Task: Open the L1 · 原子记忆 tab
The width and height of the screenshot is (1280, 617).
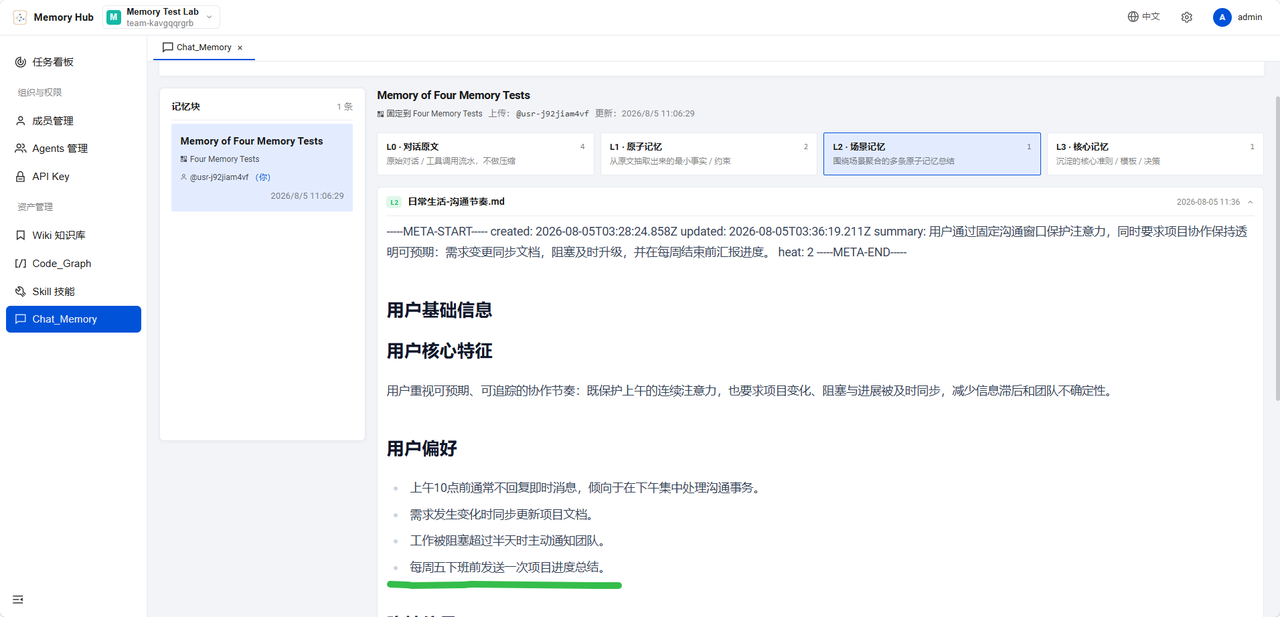Action: click(709, 153)
